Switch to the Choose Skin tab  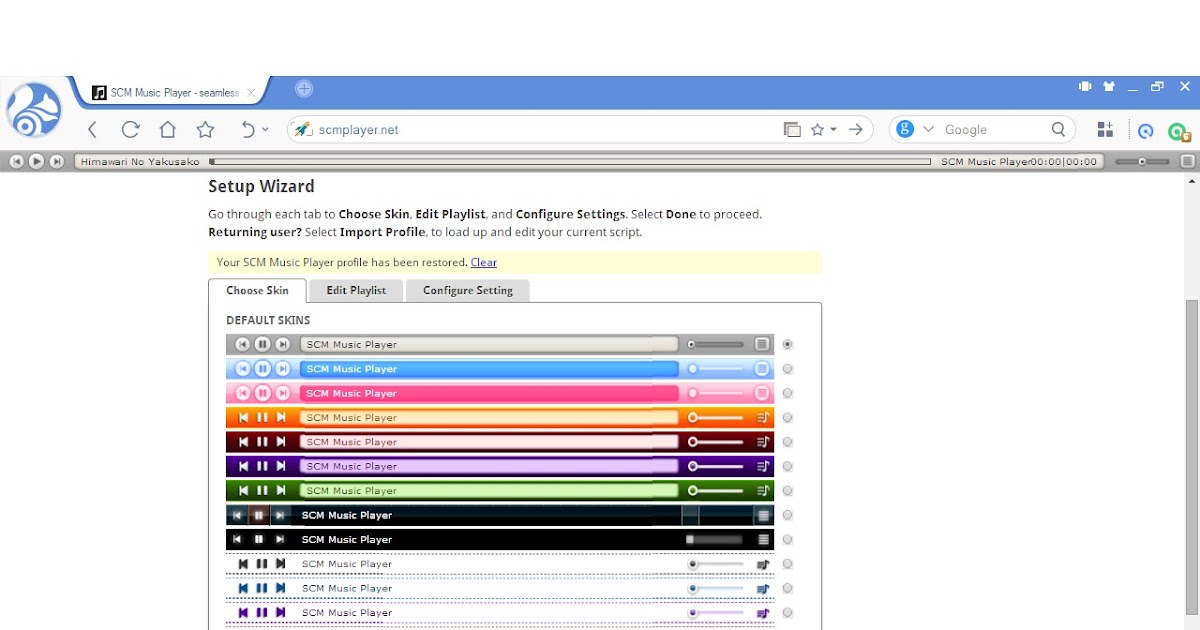[x=257, y=290]
